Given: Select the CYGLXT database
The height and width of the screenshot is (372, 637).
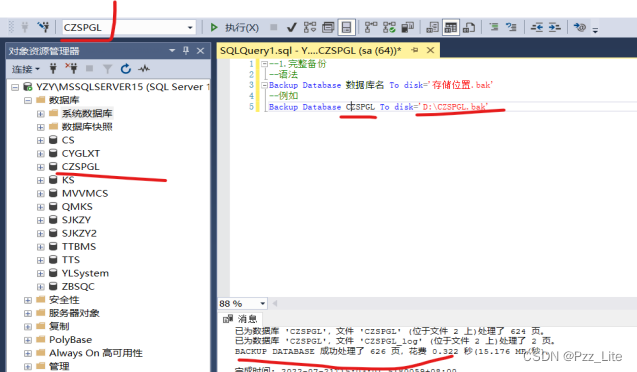Looking at the screenshot, I should click(x=80, y=154).
